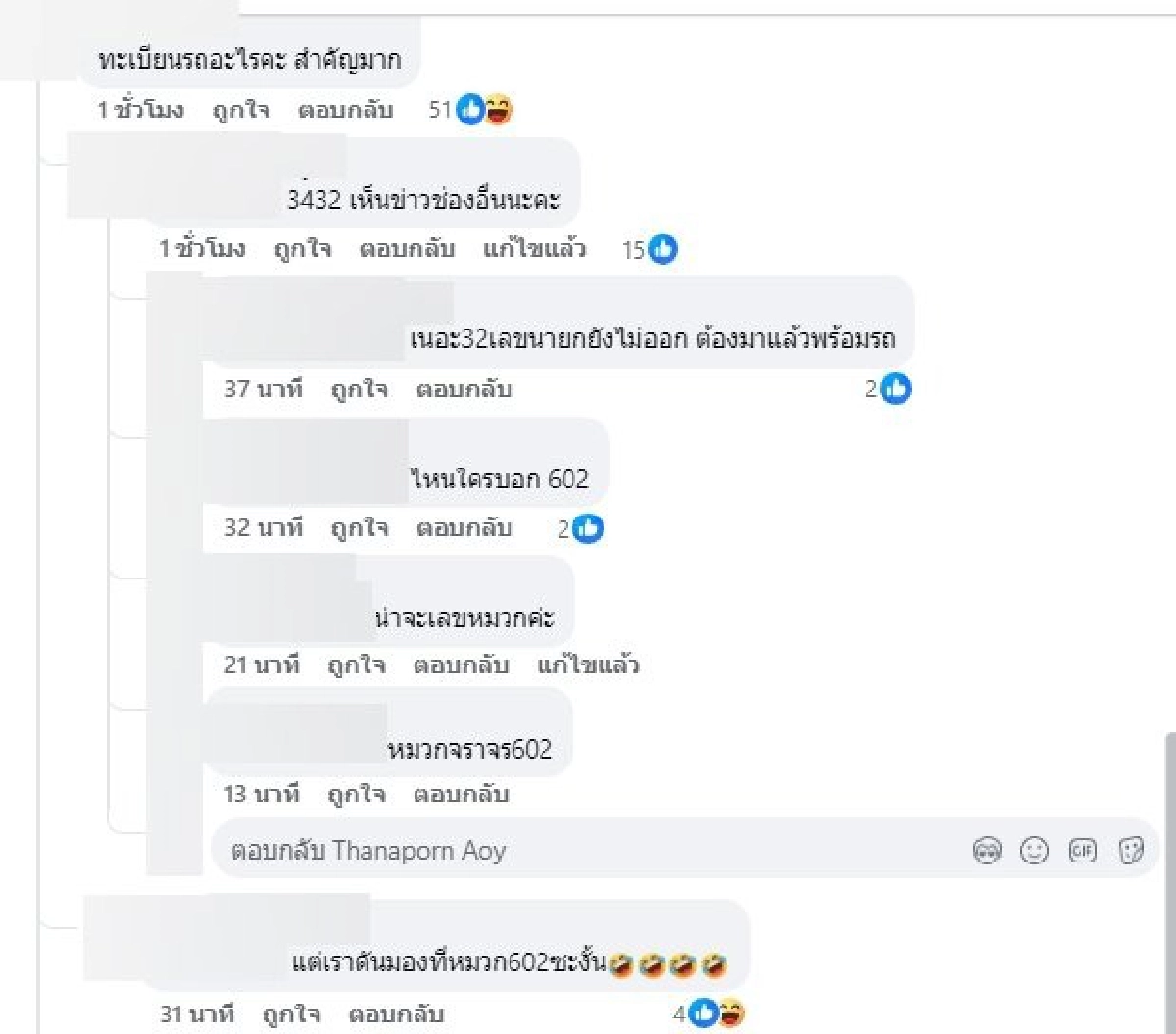Image resolution: width=1176 pixels, height=1034 pixels.
Task: Click the 13 นาที timestamp link
Action: [262, 794]
